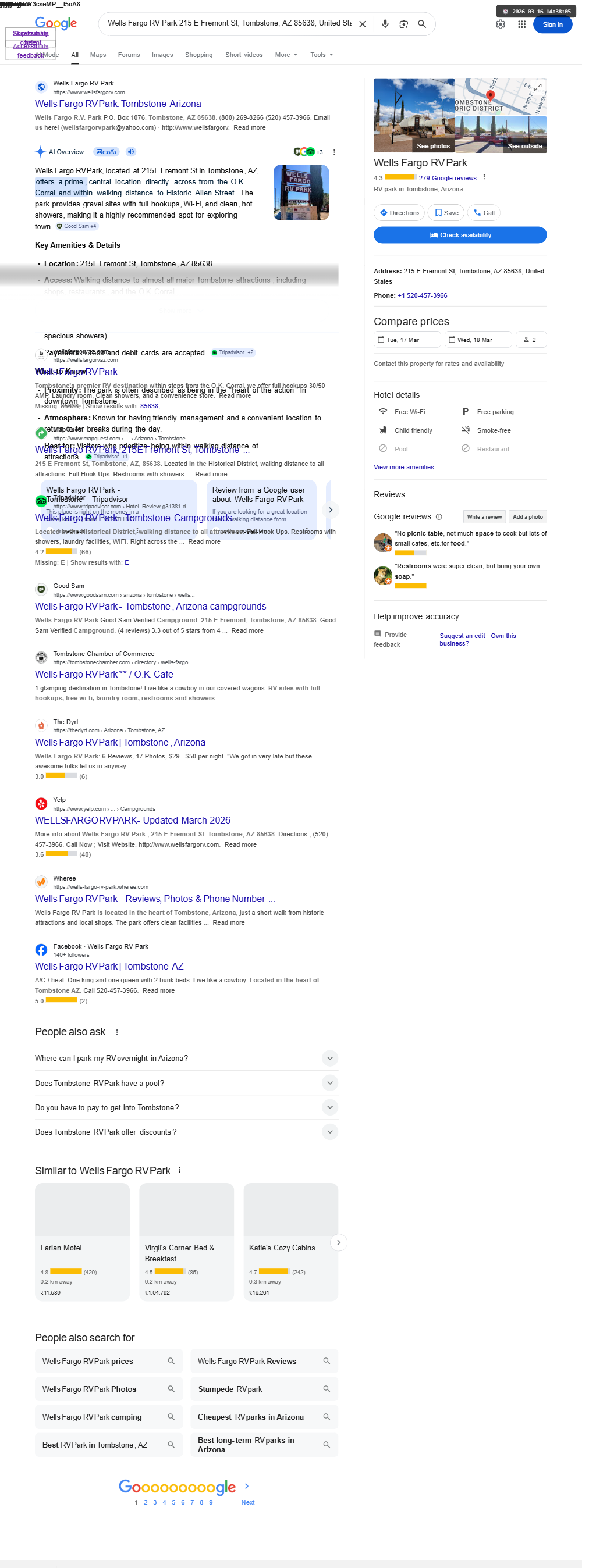This screenshot has width=589, height=1568.
Task: Open search by image camera icon
Action: coord(408,24)
